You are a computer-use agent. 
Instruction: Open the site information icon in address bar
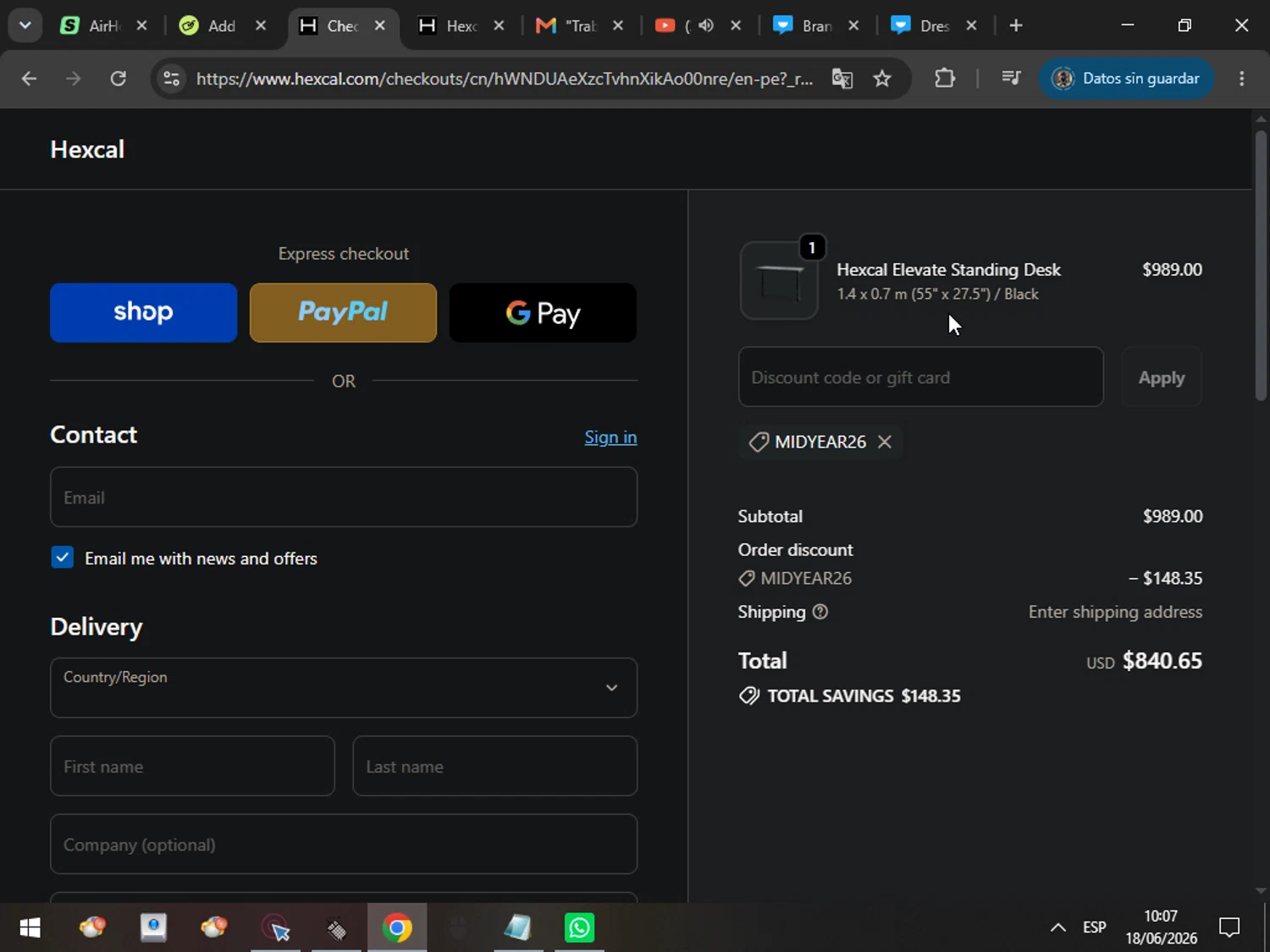[172, 79]
